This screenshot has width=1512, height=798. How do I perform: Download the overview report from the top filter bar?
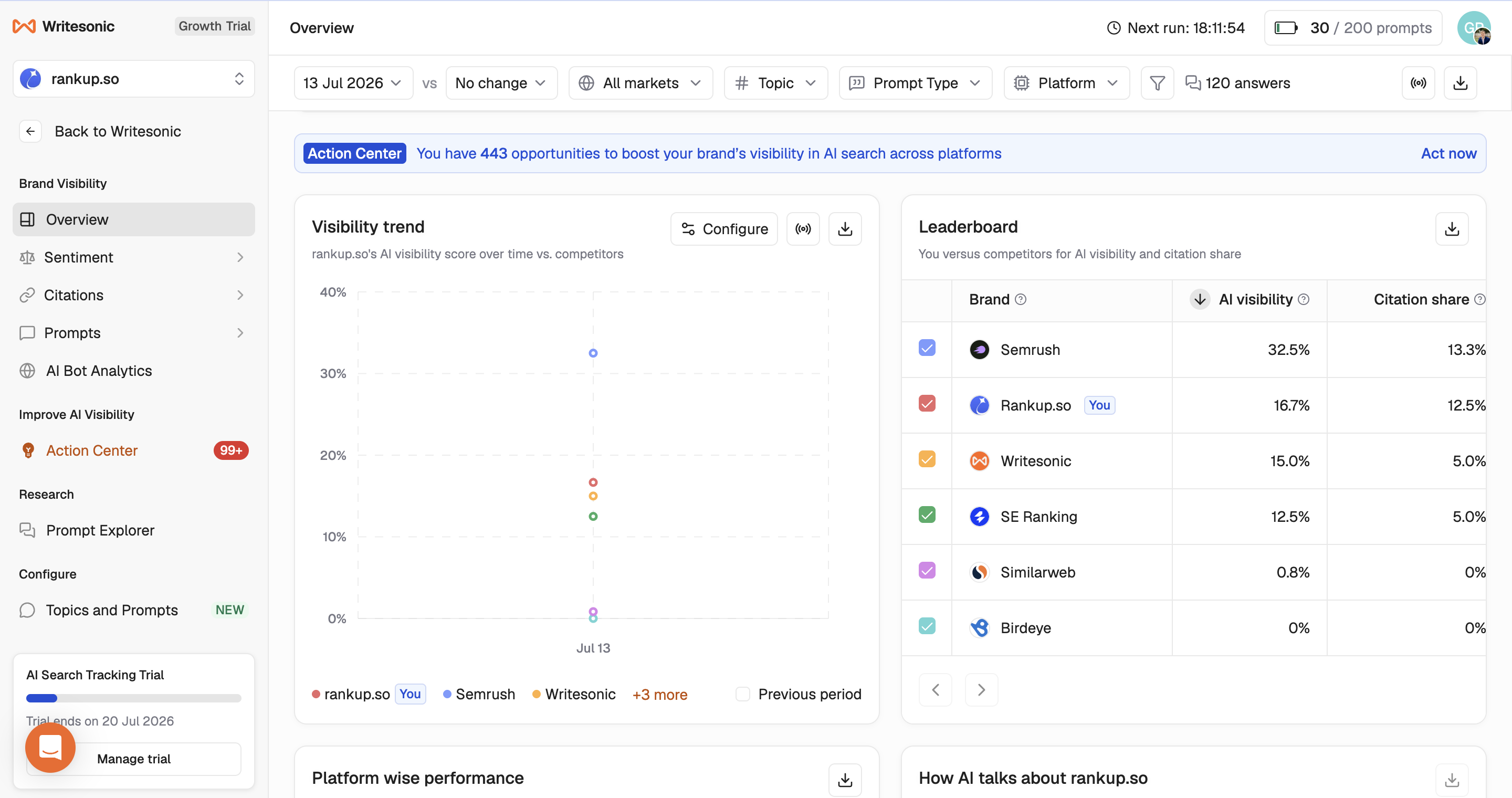pos(1461,83)
